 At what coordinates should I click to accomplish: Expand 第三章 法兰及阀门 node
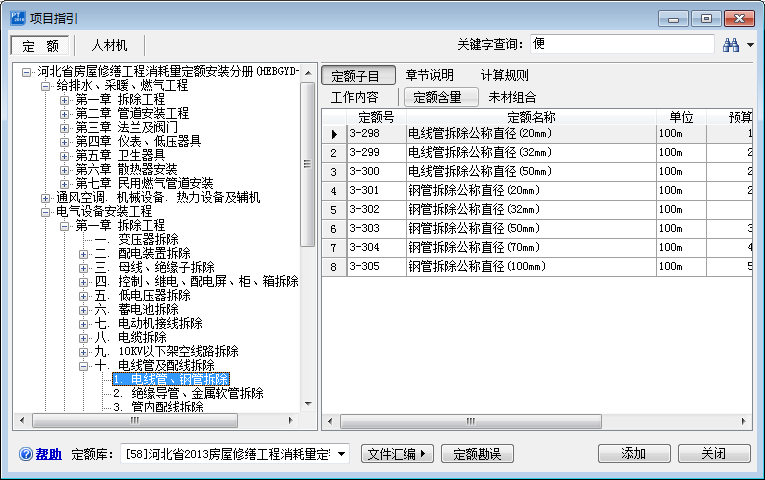[x=64, y=128]
